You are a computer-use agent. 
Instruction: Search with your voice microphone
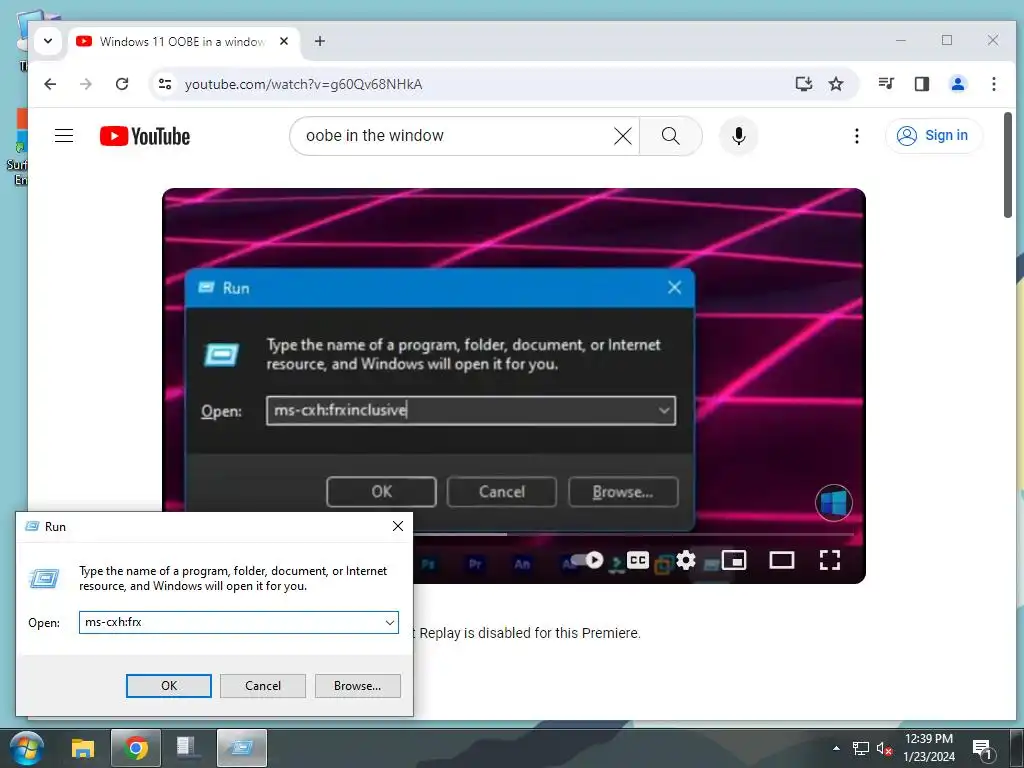[739, 136]
